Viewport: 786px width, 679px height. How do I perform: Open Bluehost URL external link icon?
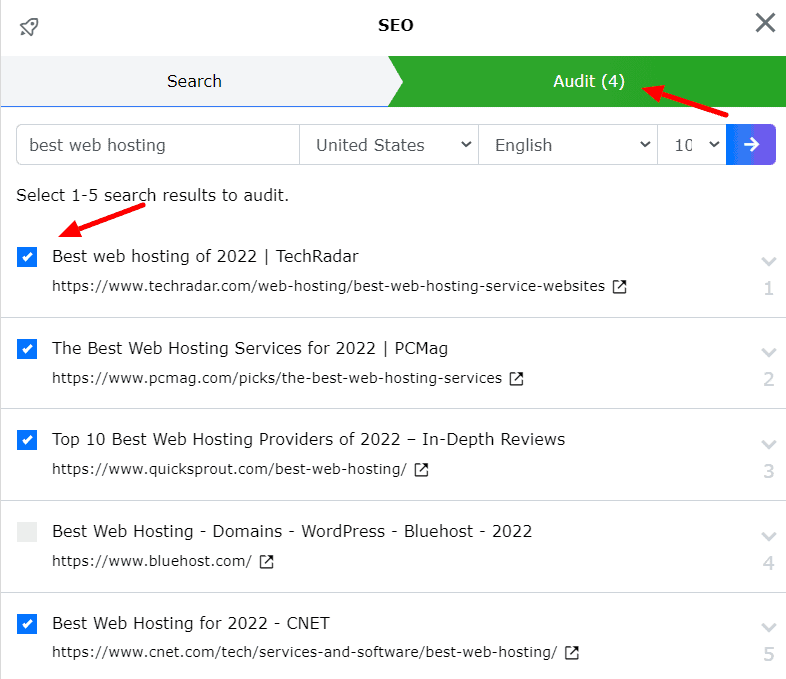click(267, 562)
